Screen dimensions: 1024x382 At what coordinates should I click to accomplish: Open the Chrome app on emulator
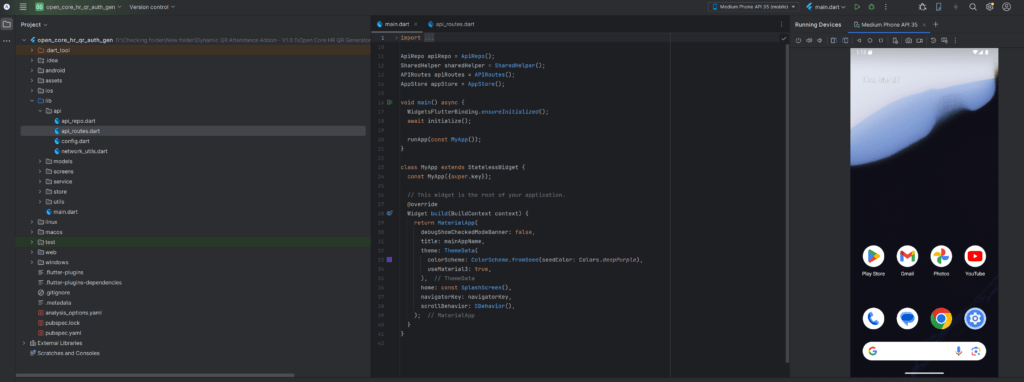click(941, 318)
